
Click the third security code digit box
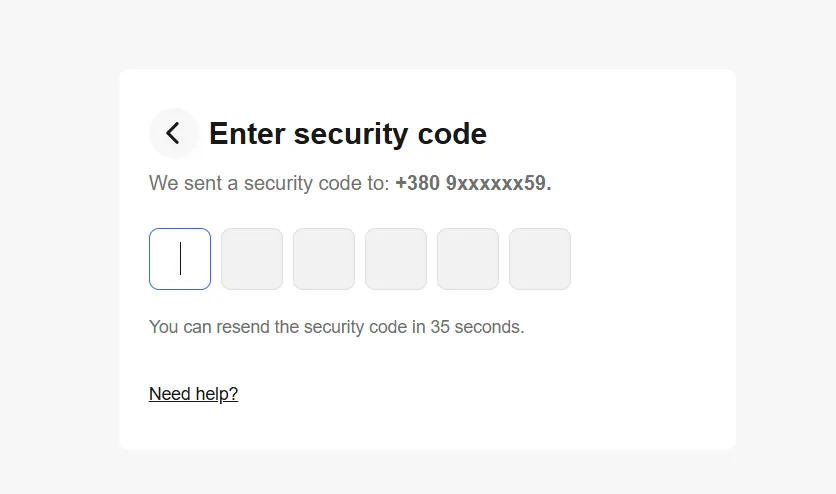point(324,259)
